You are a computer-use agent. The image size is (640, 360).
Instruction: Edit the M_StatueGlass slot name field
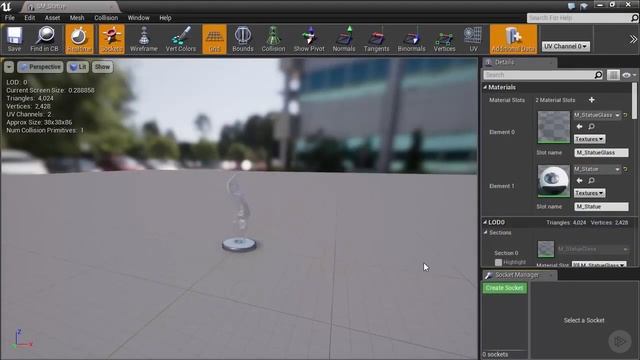click(x=601, y=153)
